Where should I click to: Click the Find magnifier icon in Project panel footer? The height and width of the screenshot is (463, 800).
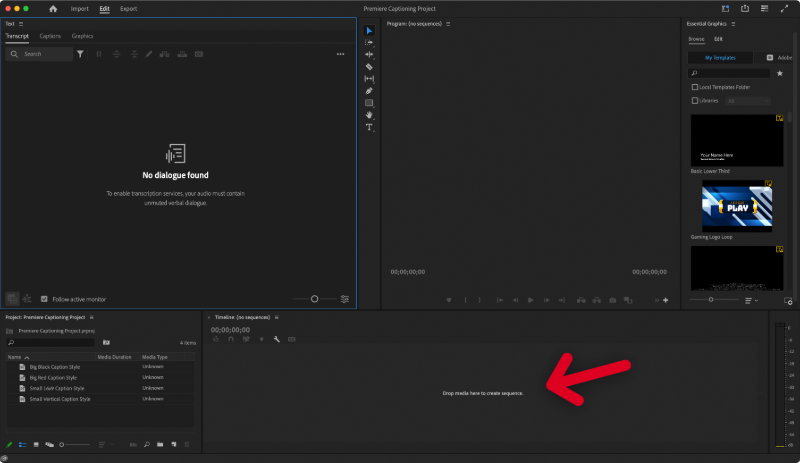[x=147, y=445]
